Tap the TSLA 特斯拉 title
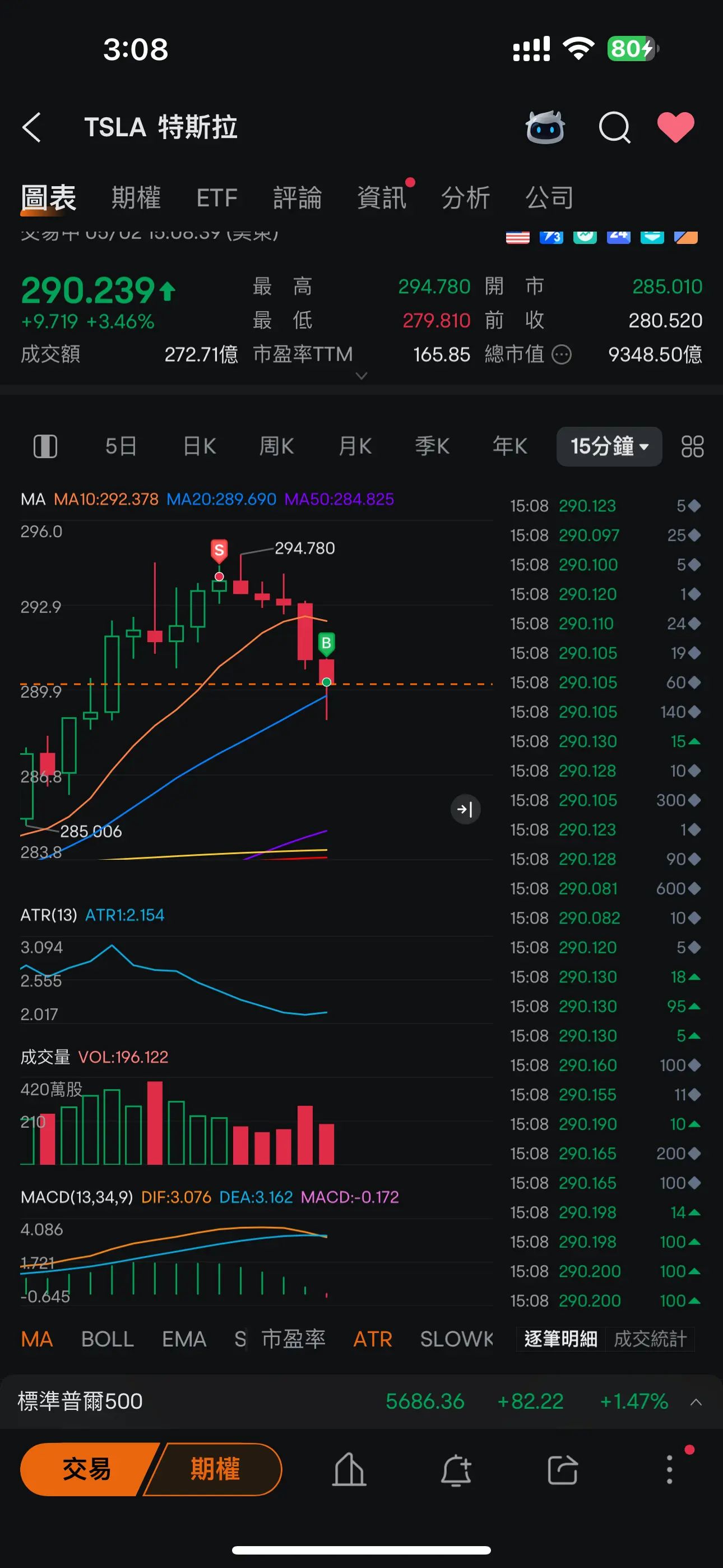723x1568 pixels. 161,128
